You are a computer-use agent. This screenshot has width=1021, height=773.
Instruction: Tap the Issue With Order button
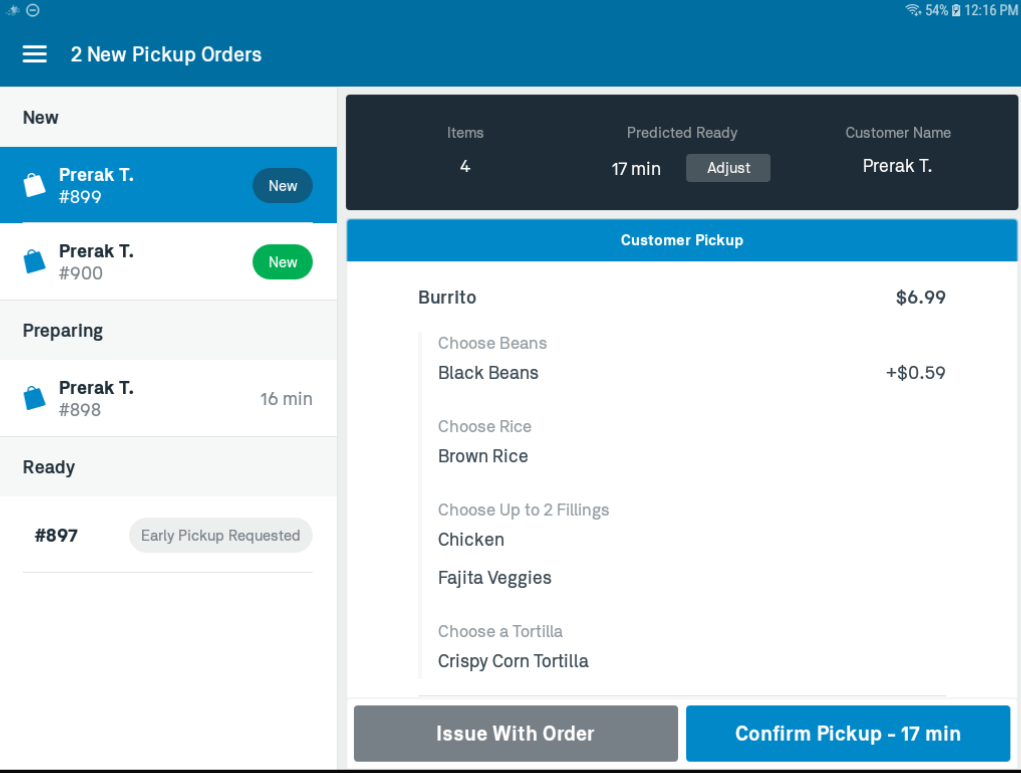point(515,733)
